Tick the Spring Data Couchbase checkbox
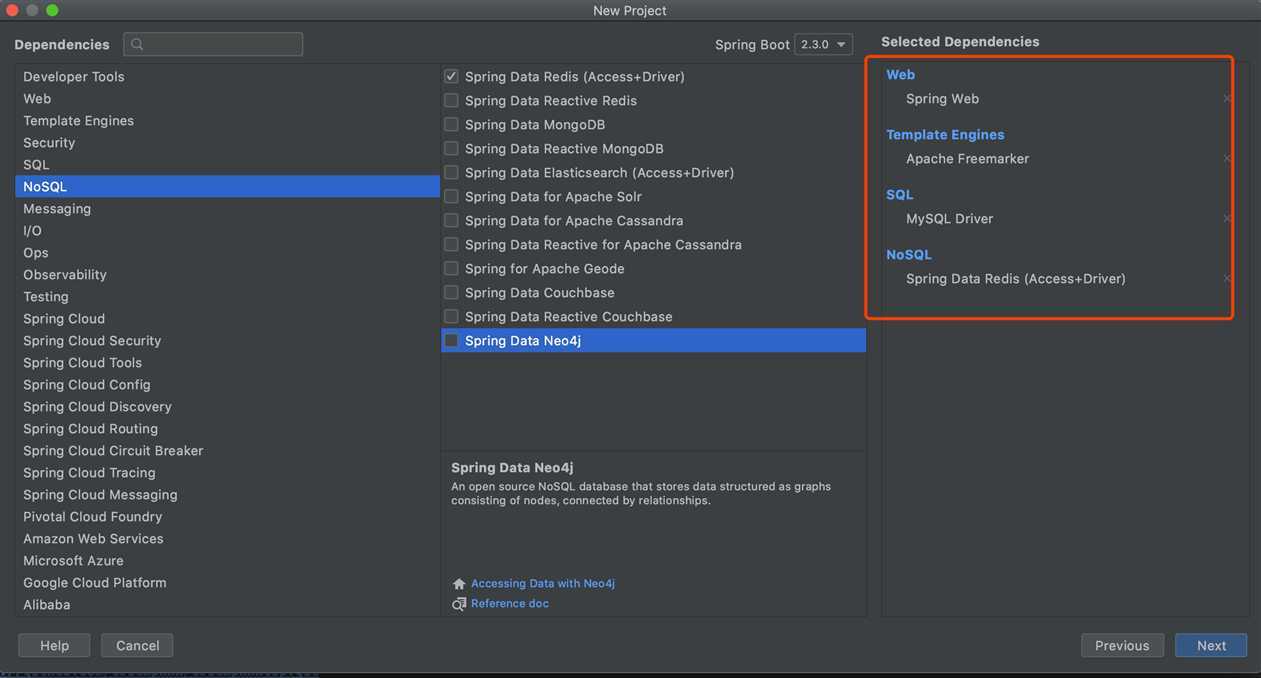This screenshot has width=1261, height=678. point(451,292)
